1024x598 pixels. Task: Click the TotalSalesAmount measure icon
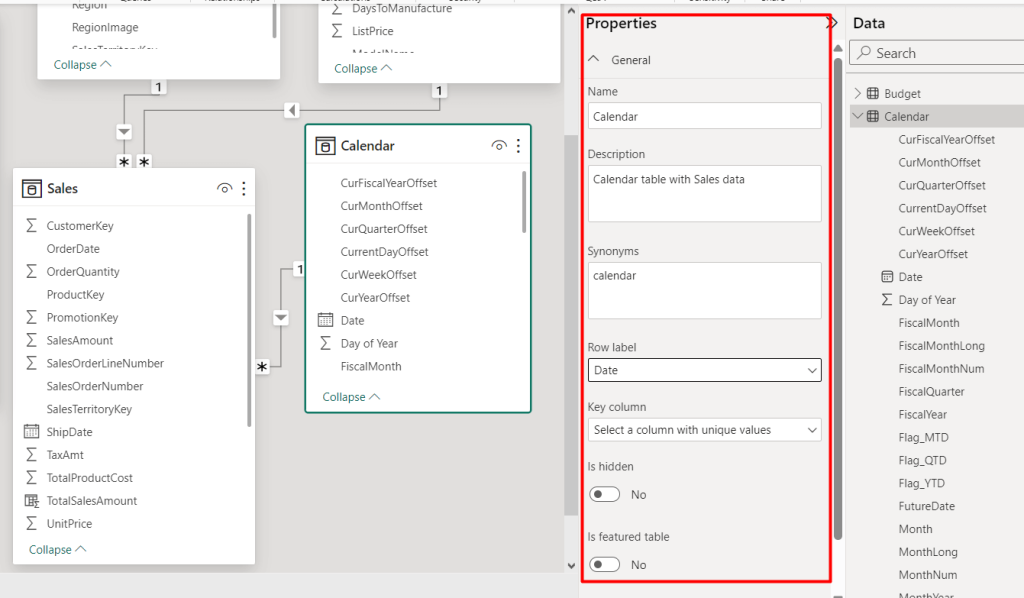(x=31, y=501)
